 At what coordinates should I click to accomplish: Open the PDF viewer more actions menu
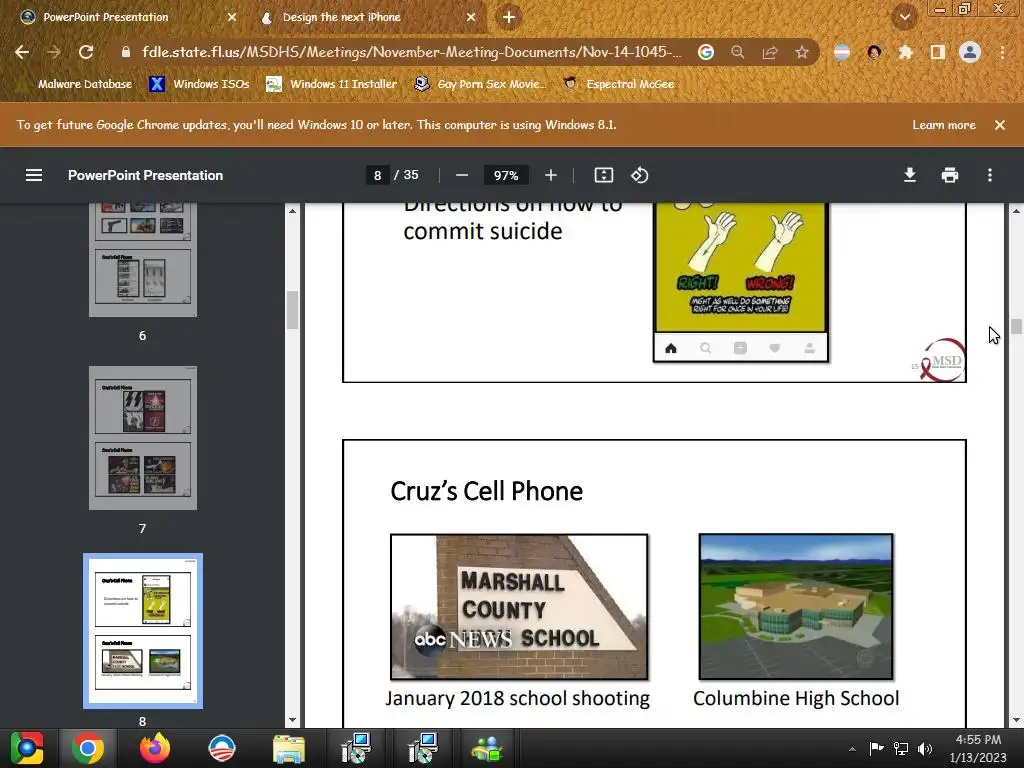pyautogui.click(x=990, y=175)
